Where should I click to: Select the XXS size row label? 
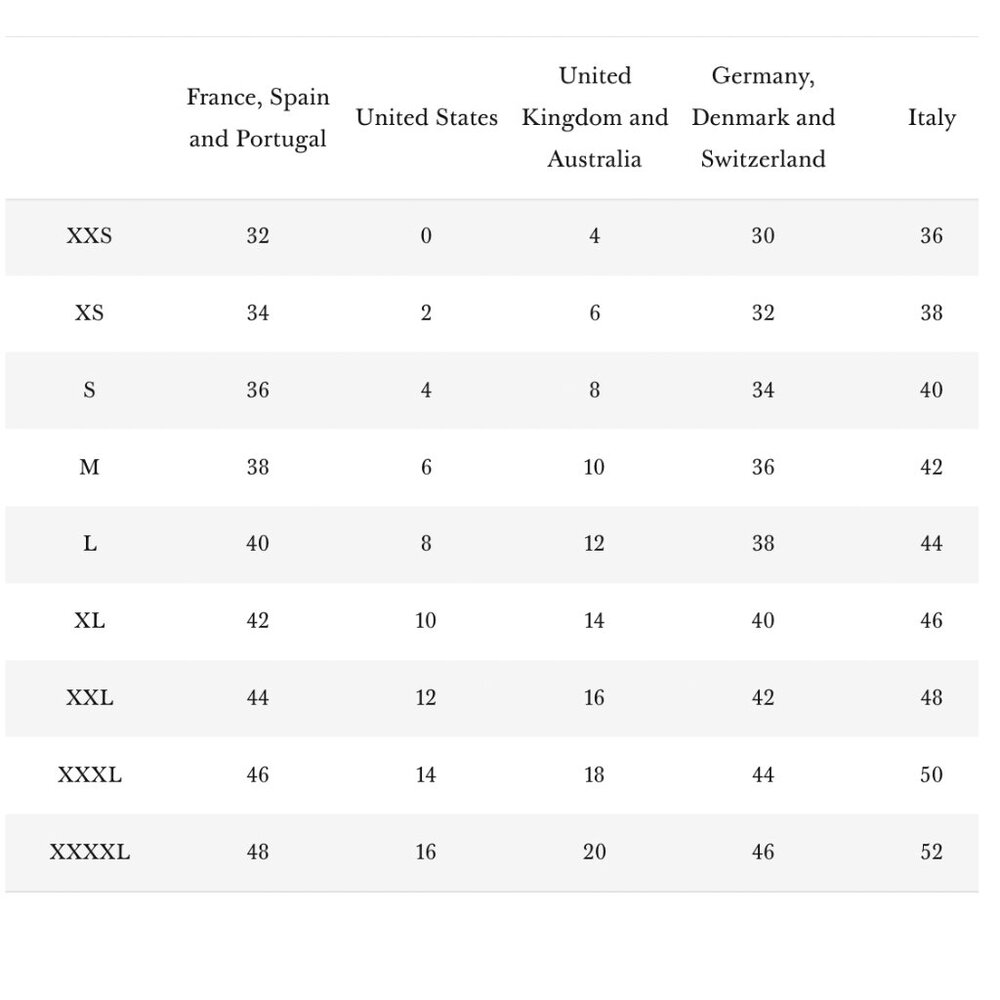[89, 236]
